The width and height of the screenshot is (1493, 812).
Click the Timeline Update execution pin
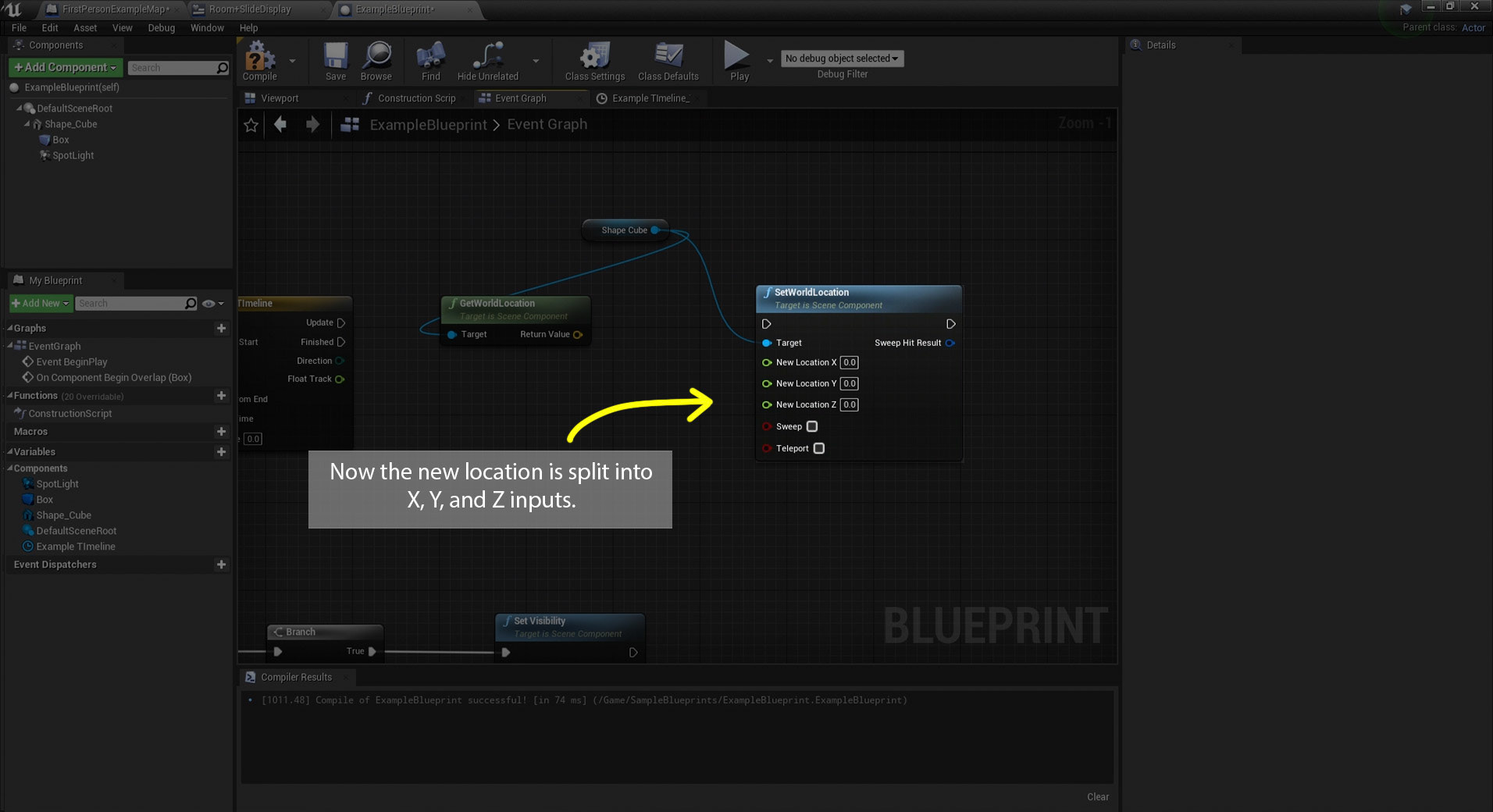point(341,322)
